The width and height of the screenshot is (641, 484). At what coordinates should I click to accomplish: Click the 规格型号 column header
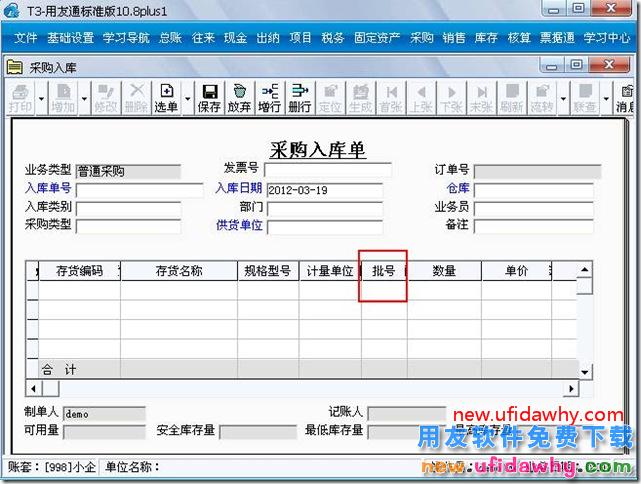[268, 271]
